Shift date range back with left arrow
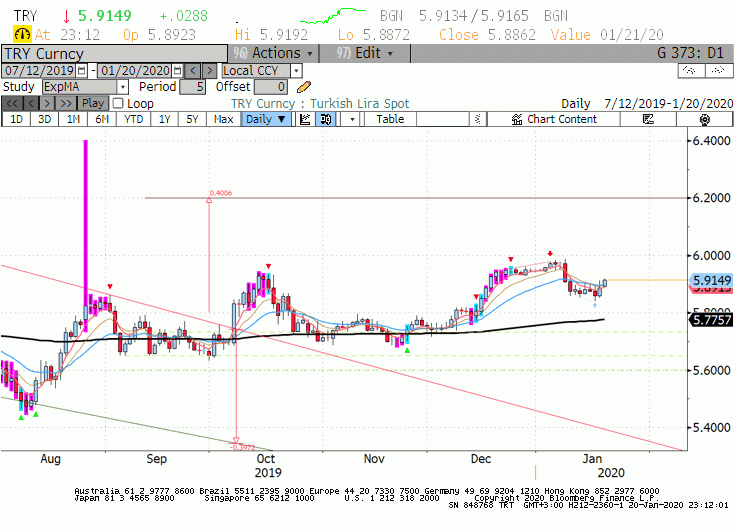 [x=193, y=71]
